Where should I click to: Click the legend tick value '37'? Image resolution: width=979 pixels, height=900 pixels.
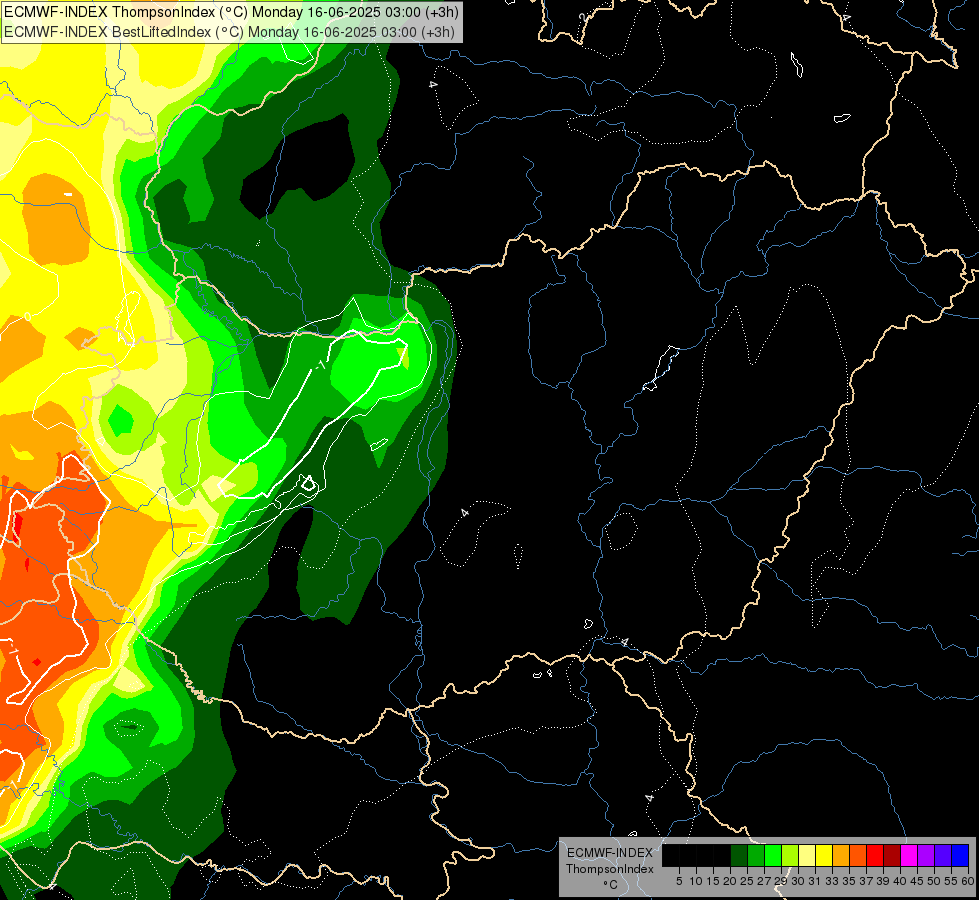866,881
